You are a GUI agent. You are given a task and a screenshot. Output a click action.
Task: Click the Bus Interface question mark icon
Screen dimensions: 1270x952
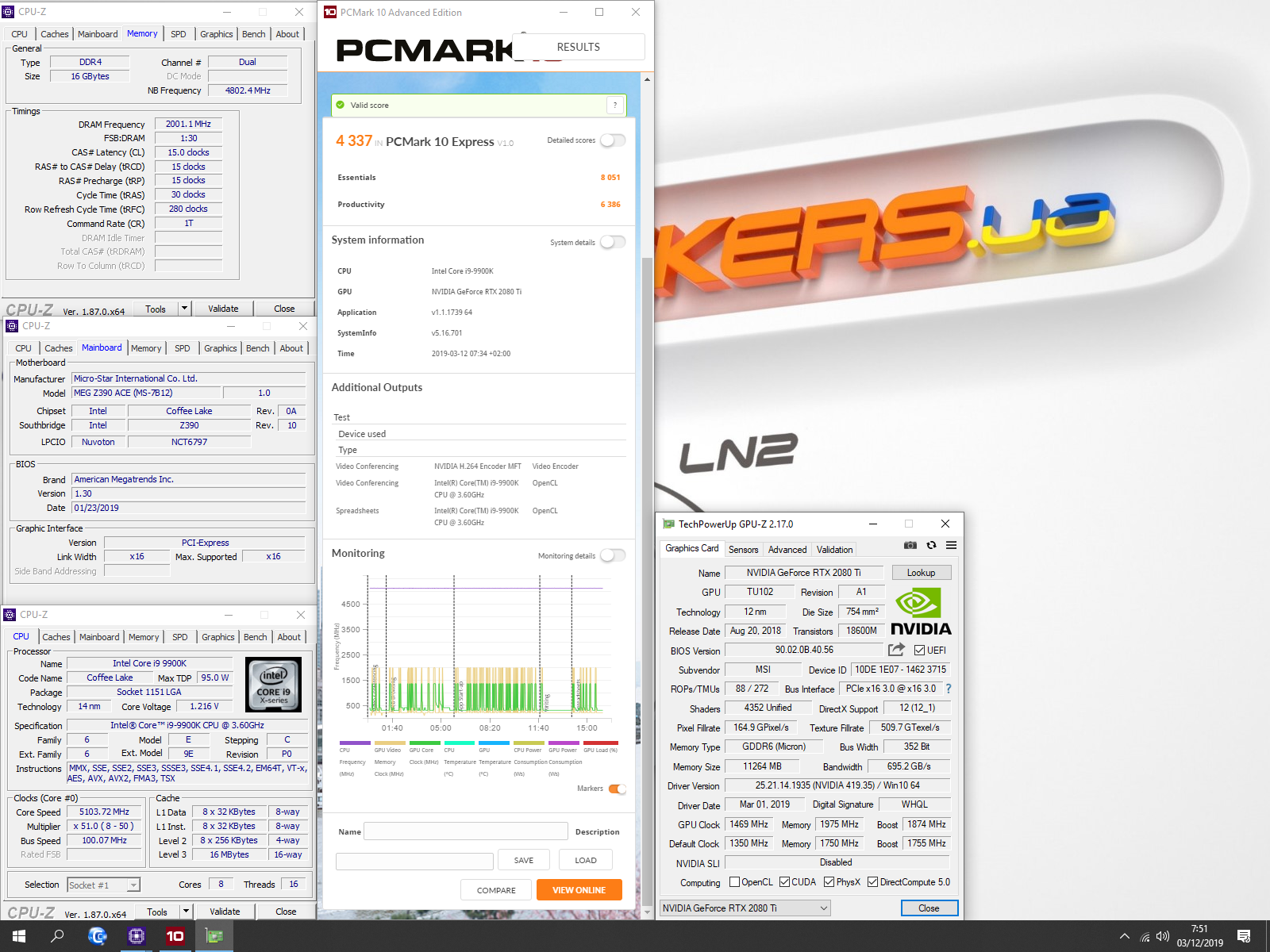[x=948, y=689]
